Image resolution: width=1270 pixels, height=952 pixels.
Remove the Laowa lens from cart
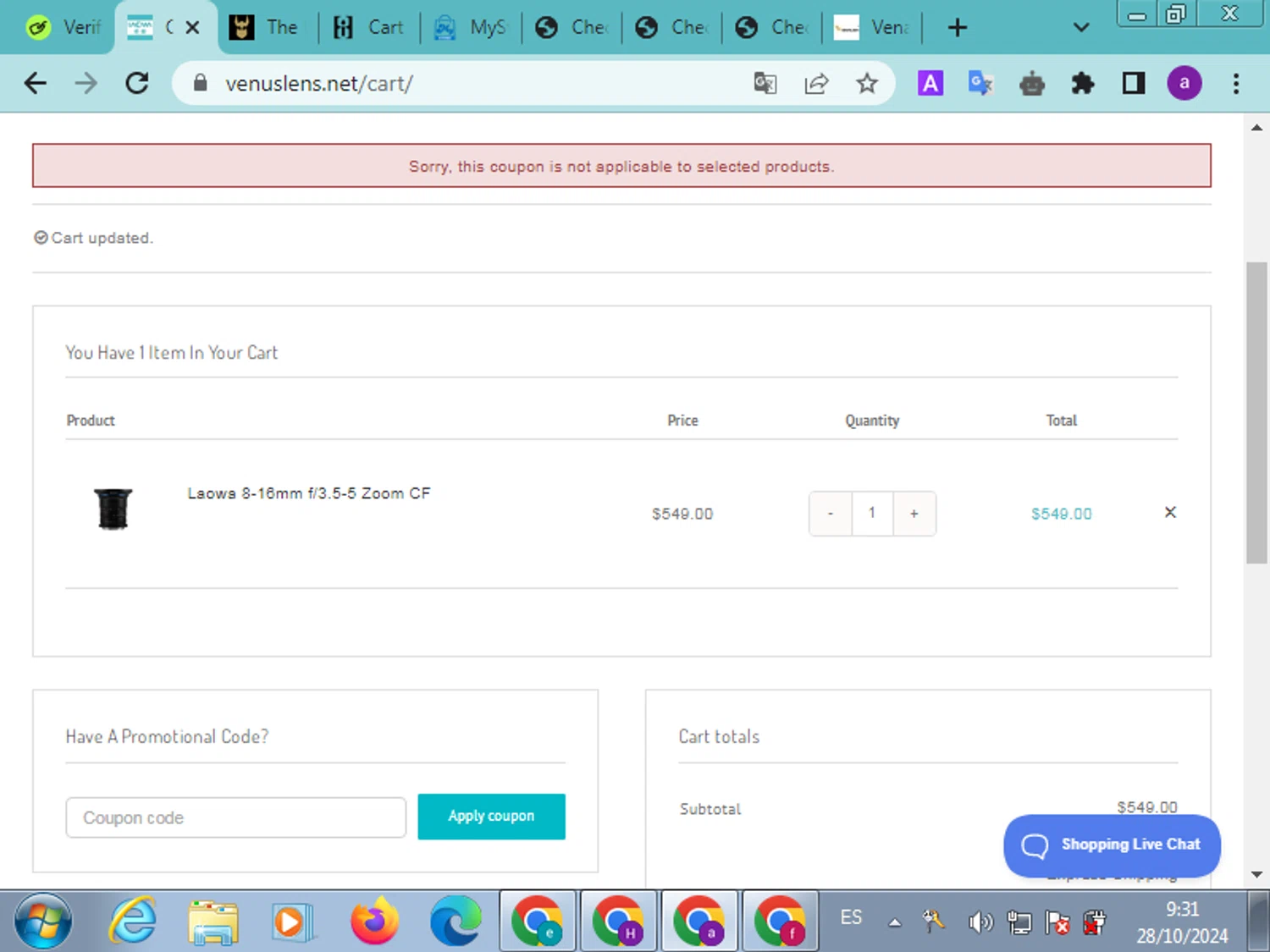tap(1170, 512)
